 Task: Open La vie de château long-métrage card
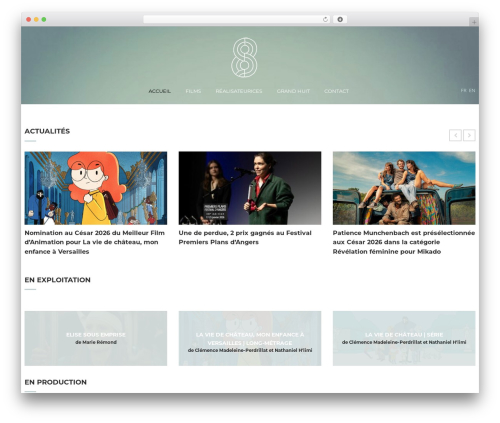[x=250, y=338]
